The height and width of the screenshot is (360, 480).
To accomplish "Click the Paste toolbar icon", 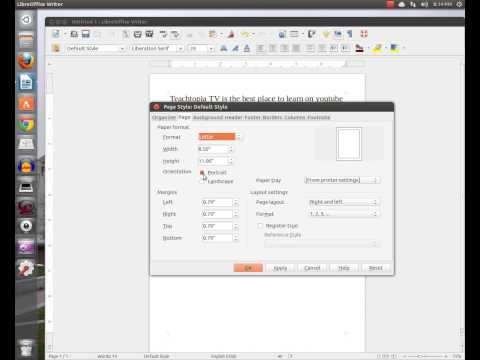I will coord(213,34).
